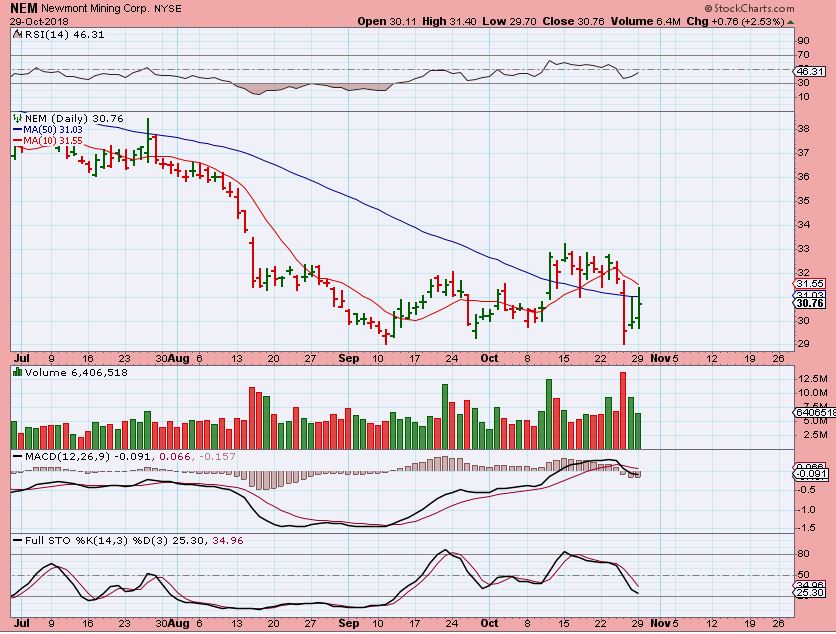Click the Open 30.11 value in header
This screenshot has width=836, height=634.
pos(387,21)
